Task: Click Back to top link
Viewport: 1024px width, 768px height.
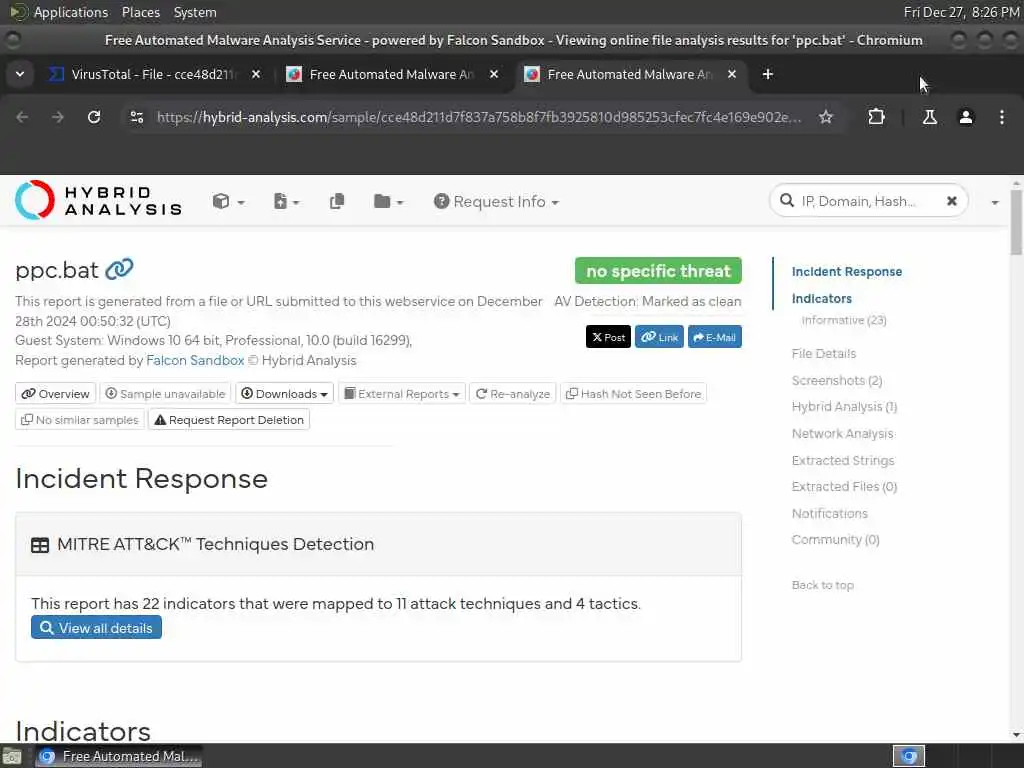Action: pyautogui.click(x=822, y=585)
